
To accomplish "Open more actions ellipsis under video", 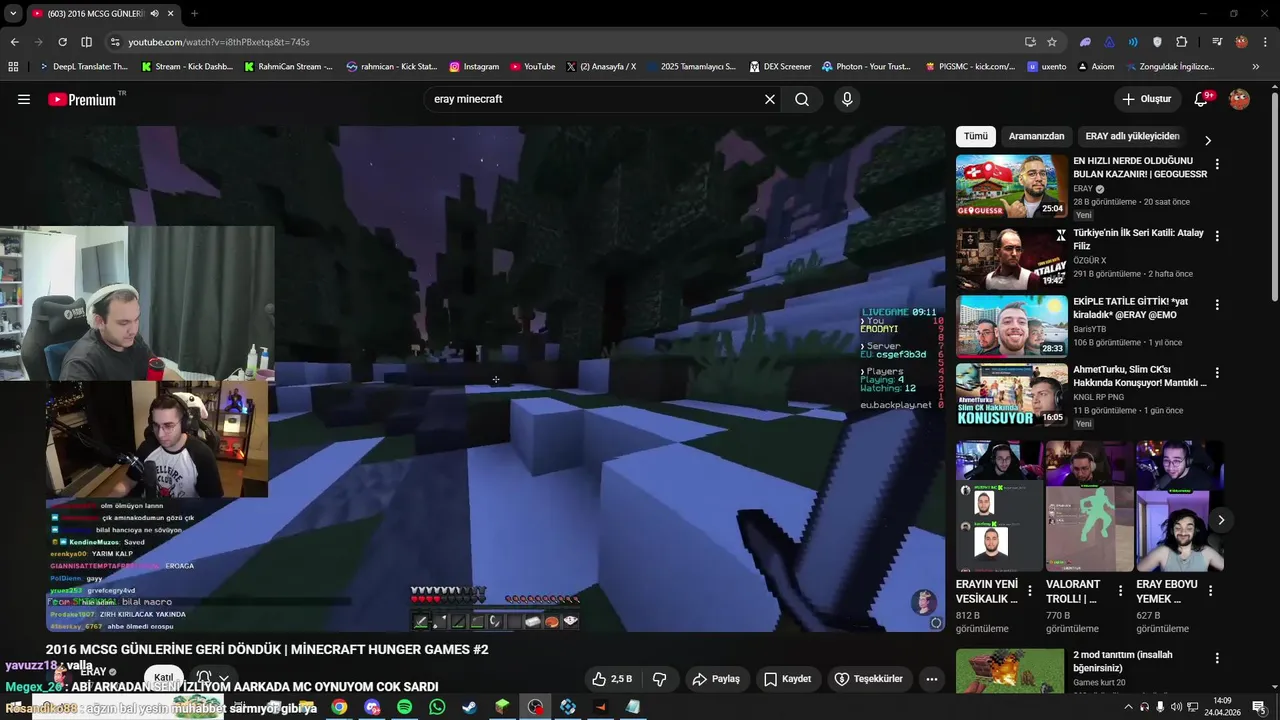I will point(932,679).
